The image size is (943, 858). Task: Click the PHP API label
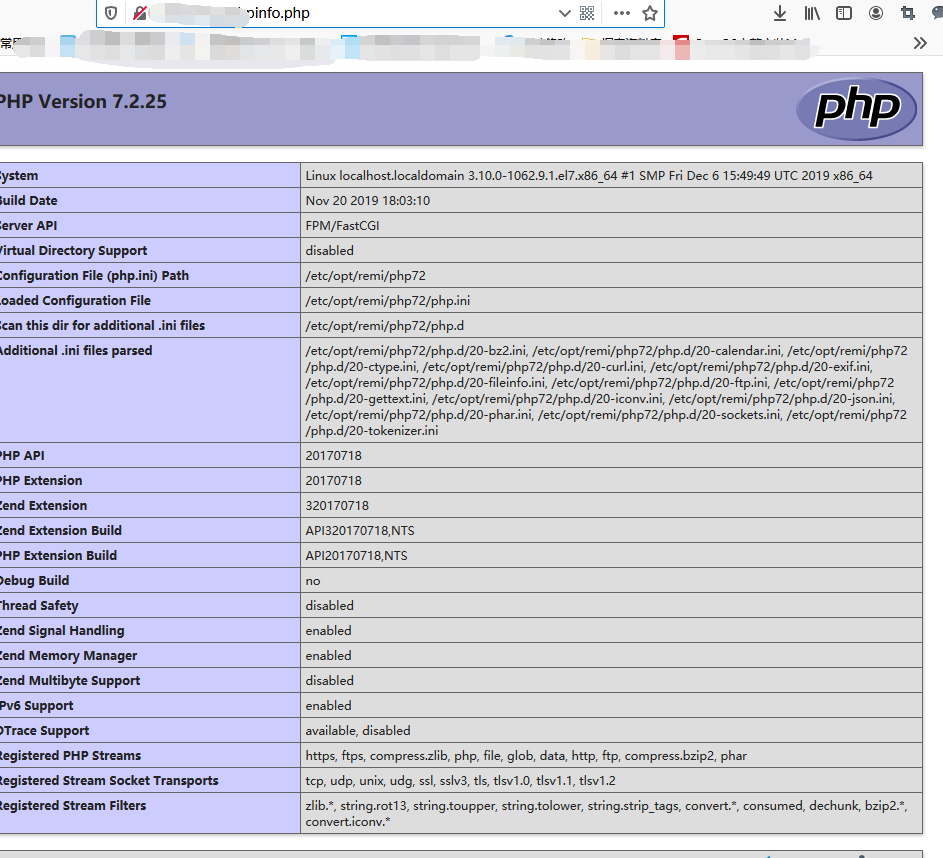[x=22, y=456]
